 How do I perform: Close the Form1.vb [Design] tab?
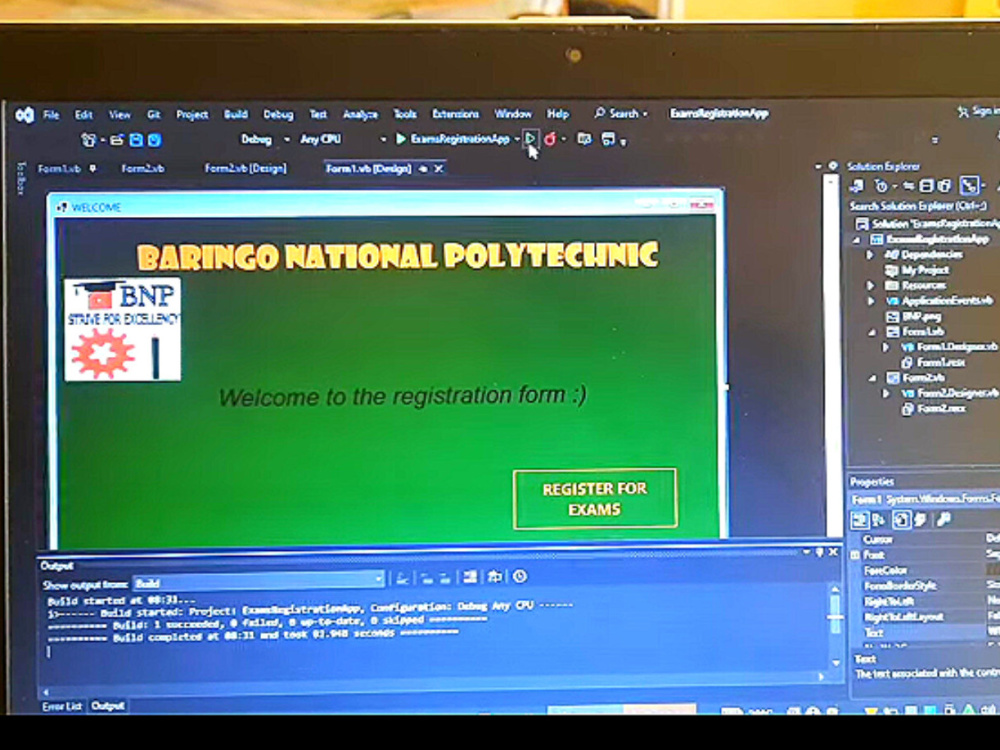point(439,168)
